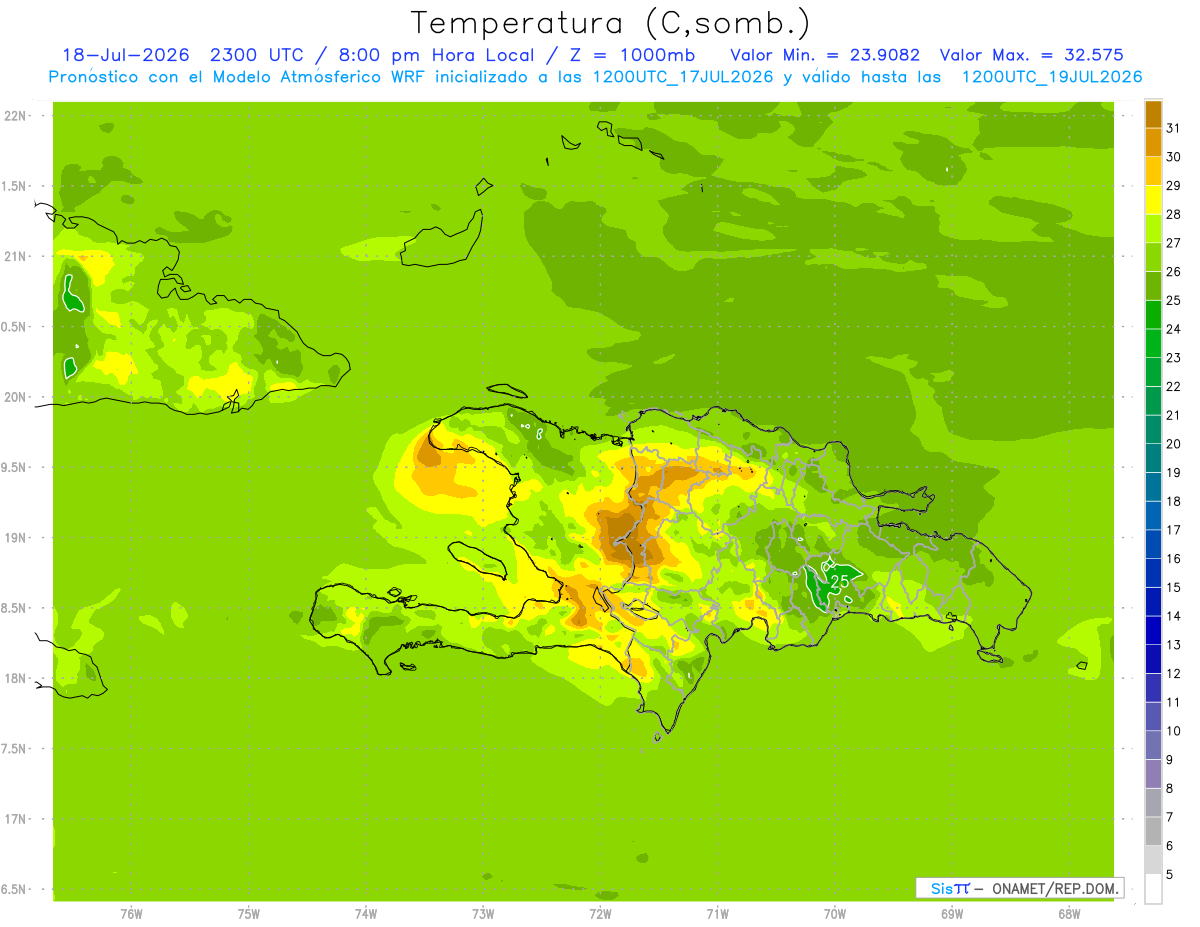Click the colorbar label "28"

coord(1174,214)
